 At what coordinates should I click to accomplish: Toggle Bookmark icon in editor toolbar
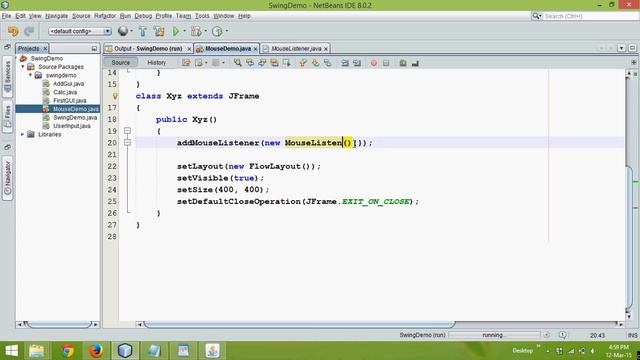pyautogui.click(x=327, y=63)
